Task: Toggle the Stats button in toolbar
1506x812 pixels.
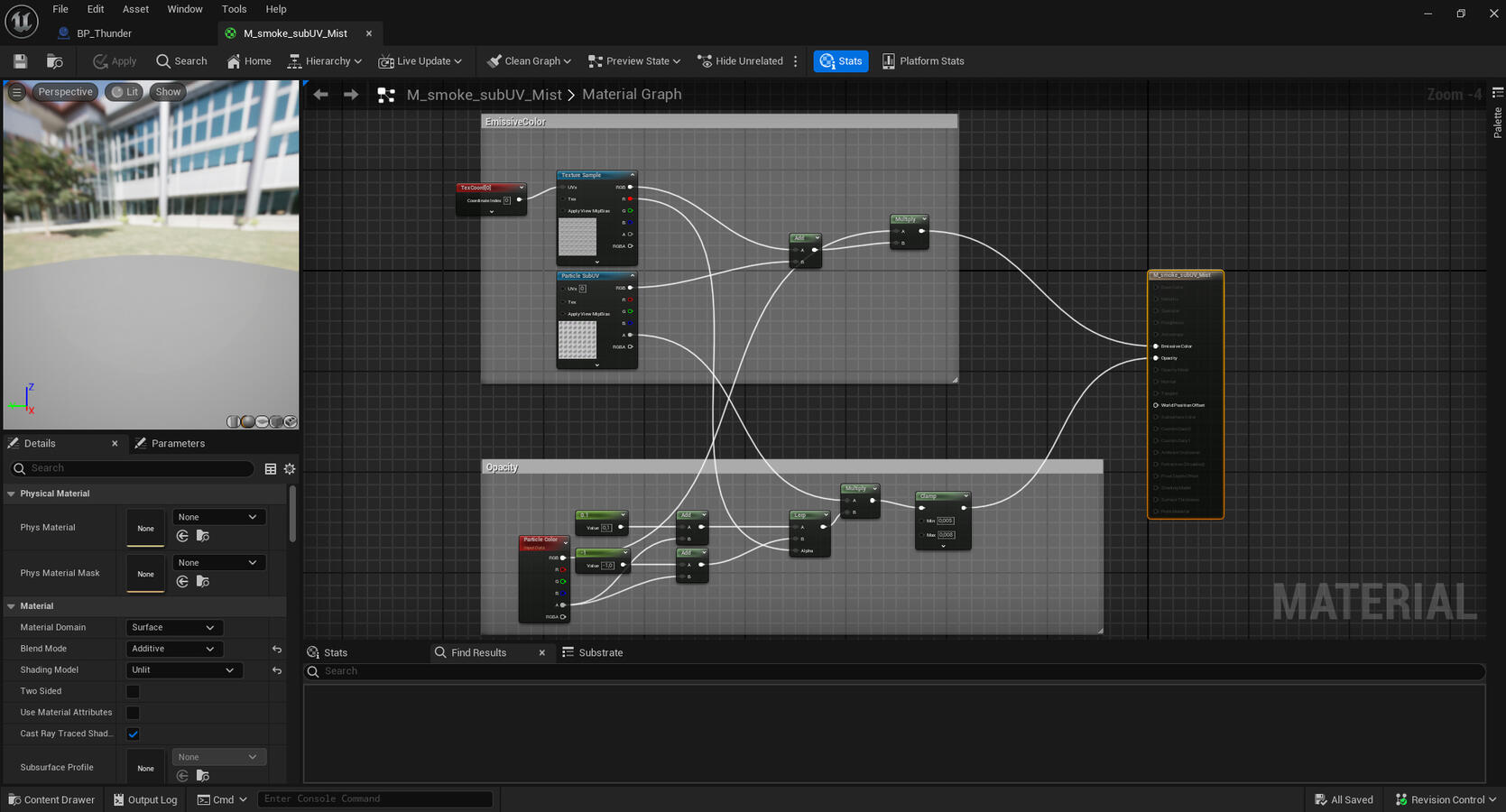Action: tap(841, 61)
